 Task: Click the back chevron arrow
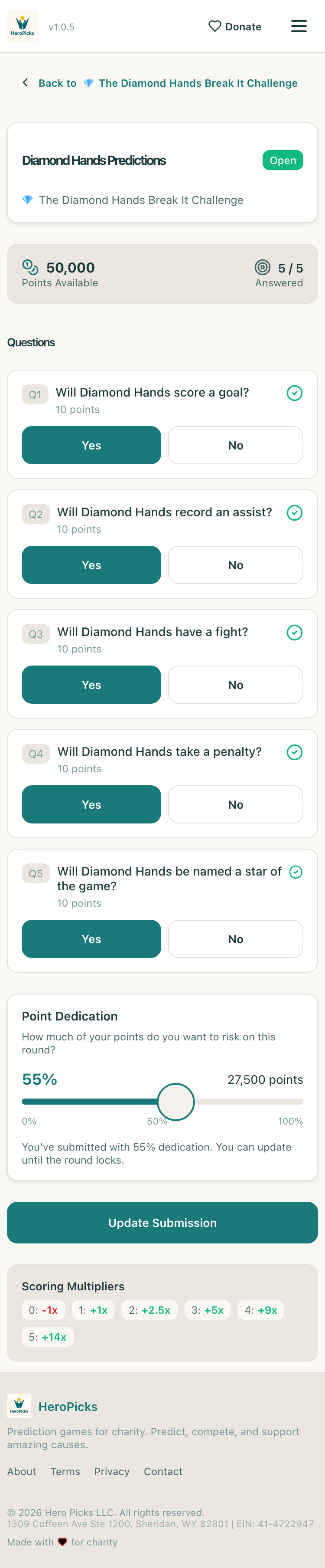pos(26,83)
